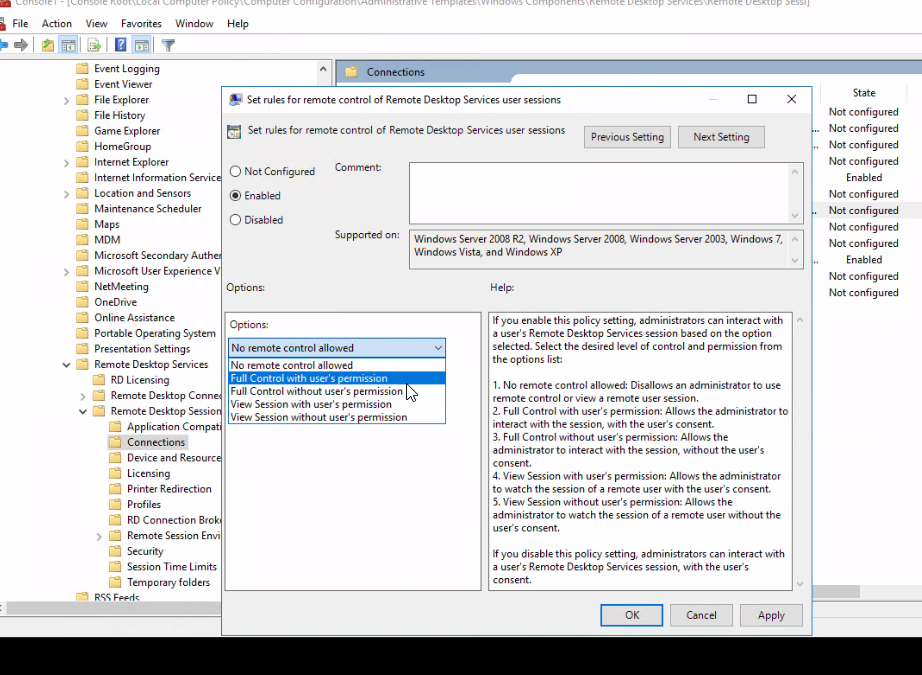Screen dimensions: 922x675
Task: Select the Presentation Settings tree item
Action: click(142, 349)
